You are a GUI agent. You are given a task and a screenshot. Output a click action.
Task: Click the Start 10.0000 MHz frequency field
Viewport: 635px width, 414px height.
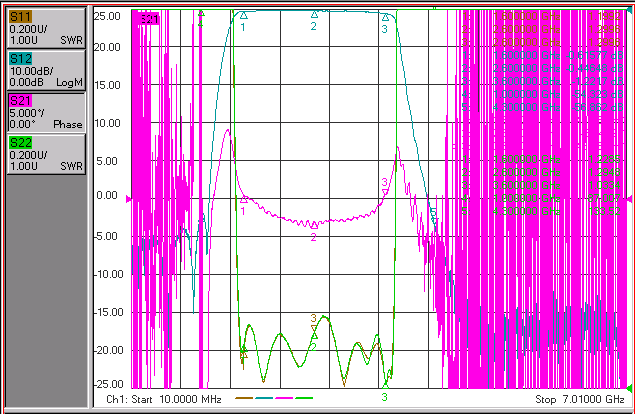click(x=164, y=399)
